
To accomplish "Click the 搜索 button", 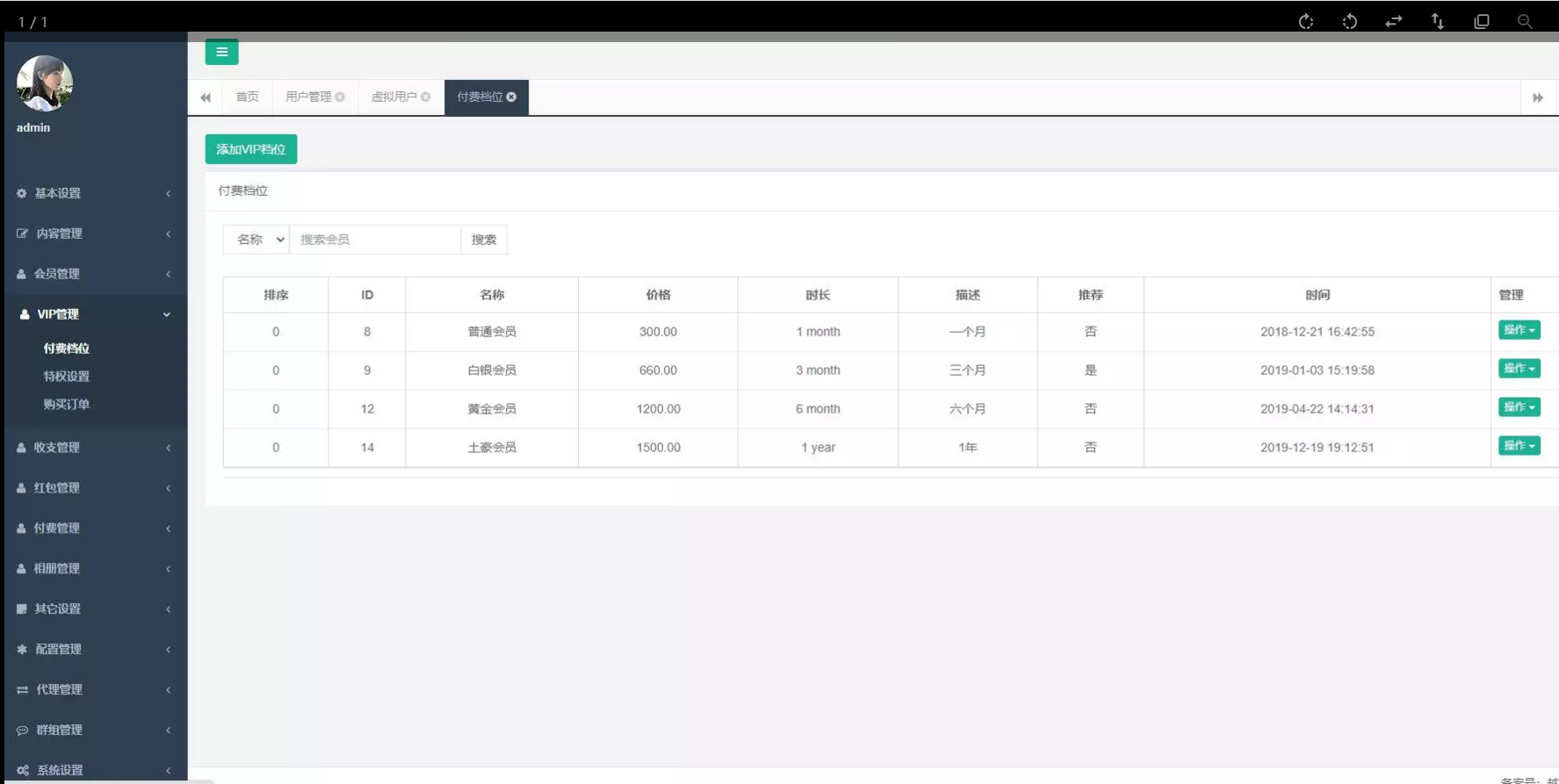I will point(484,240).
